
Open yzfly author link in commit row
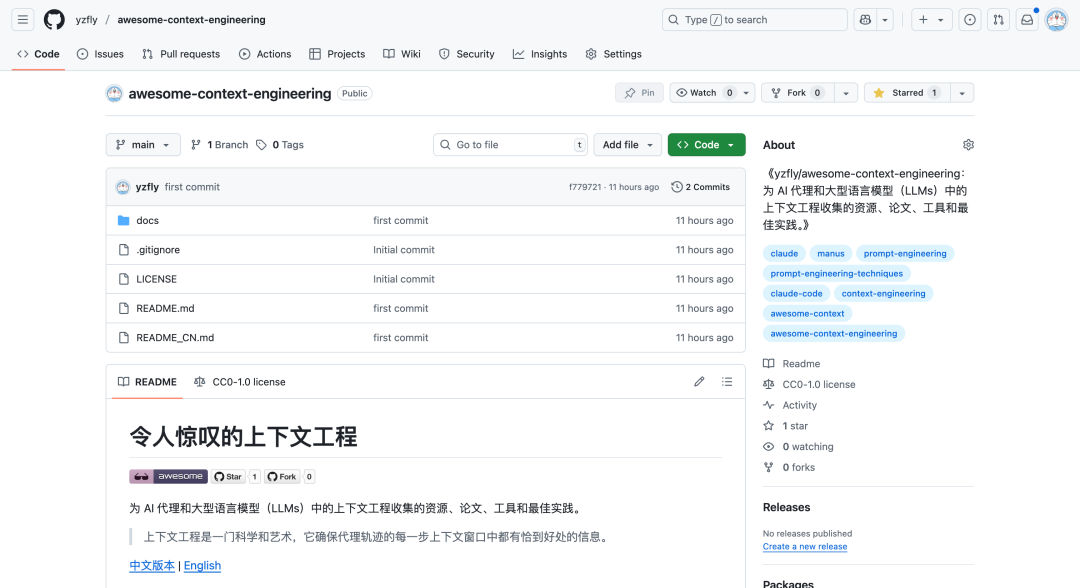click(x=147, y=187)
